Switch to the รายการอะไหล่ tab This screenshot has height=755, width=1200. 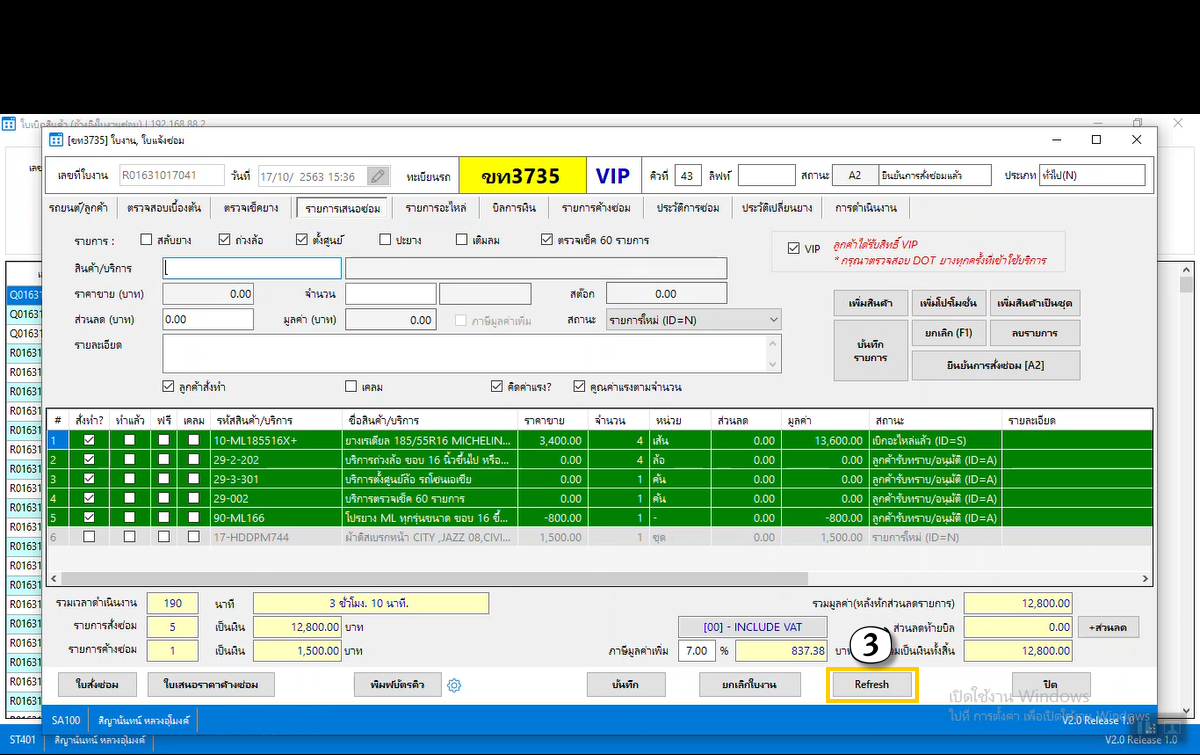click(435, 208)
